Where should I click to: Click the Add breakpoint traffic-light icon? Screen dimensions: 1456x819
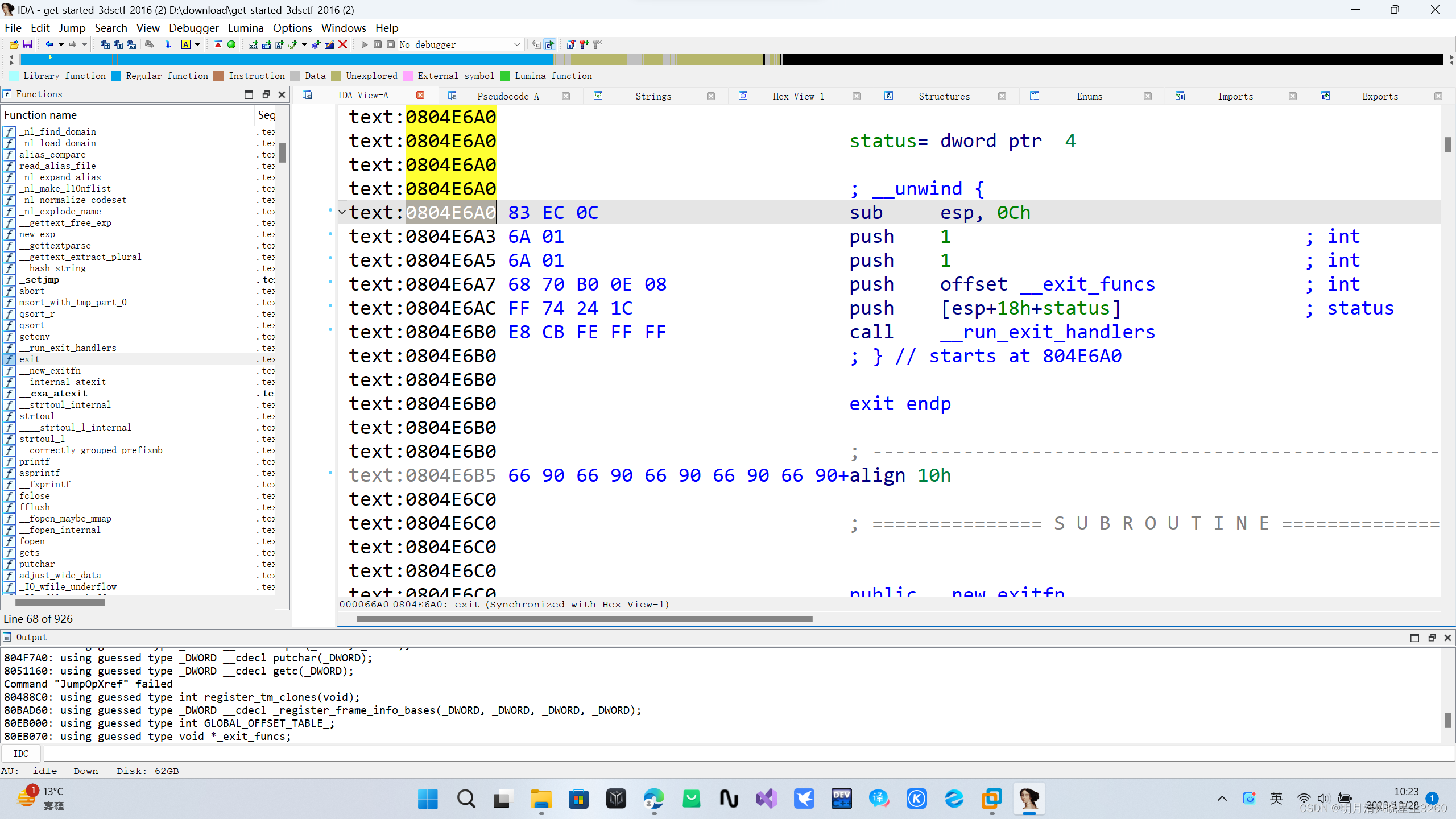click(x=584, y=44)
